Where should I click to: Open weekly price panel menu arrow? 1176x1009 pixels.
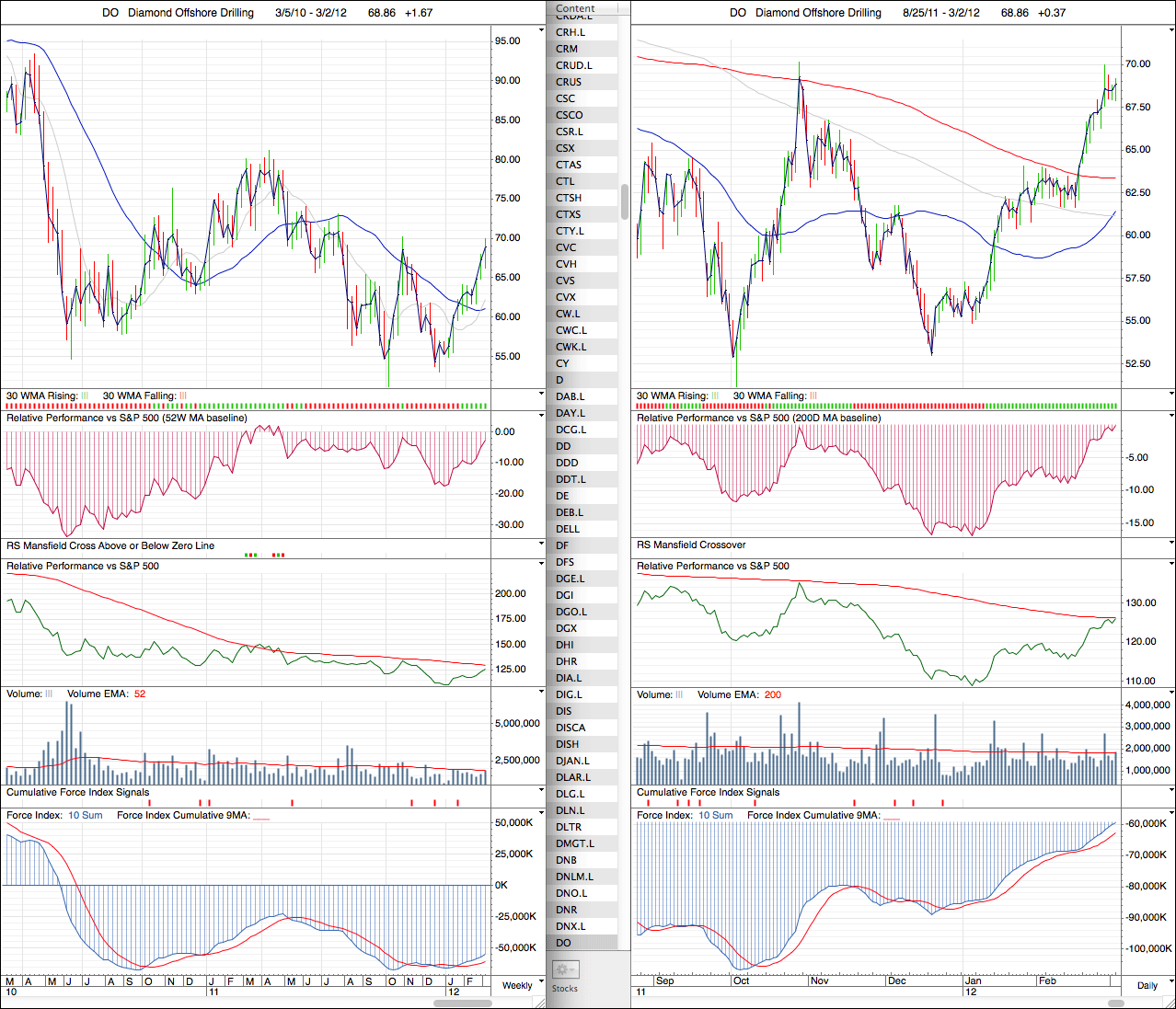coord(541,31)
